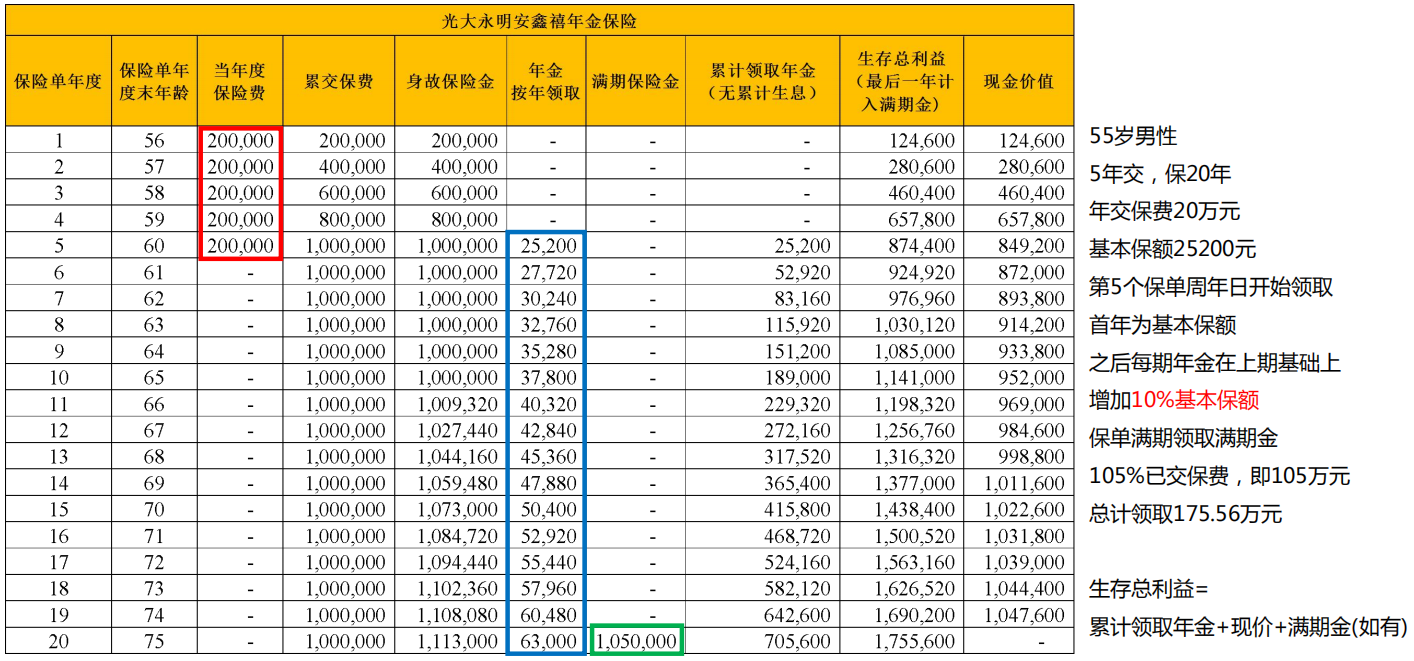Viewport: 1414px width, 661px height.
Task: Click the note 第5个保单周年日开始领取
Action: tap(1211, 287)
